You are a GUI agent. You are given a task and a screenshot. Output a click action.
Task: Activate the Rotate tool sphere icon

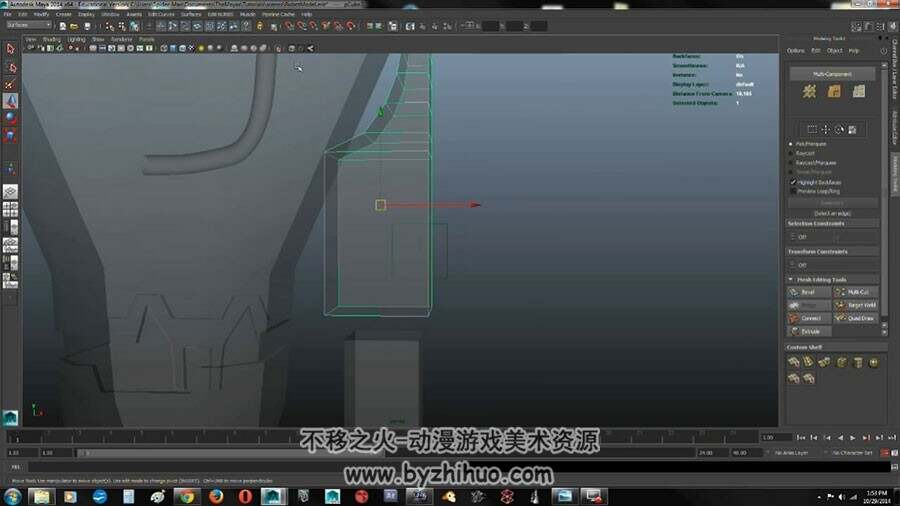[x=10, y=118]
